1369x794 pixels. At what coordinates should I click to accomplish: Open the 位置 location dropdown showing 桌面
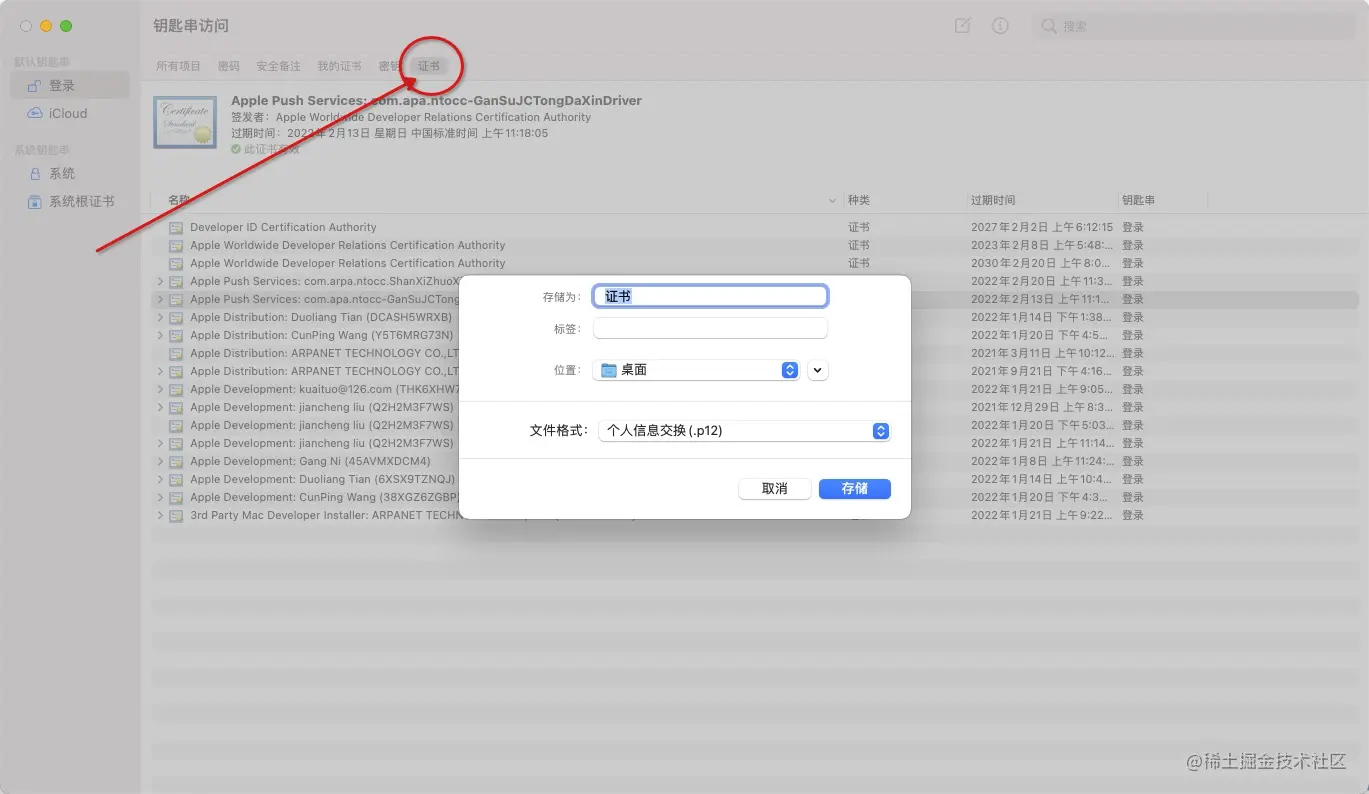pos(696,370)
